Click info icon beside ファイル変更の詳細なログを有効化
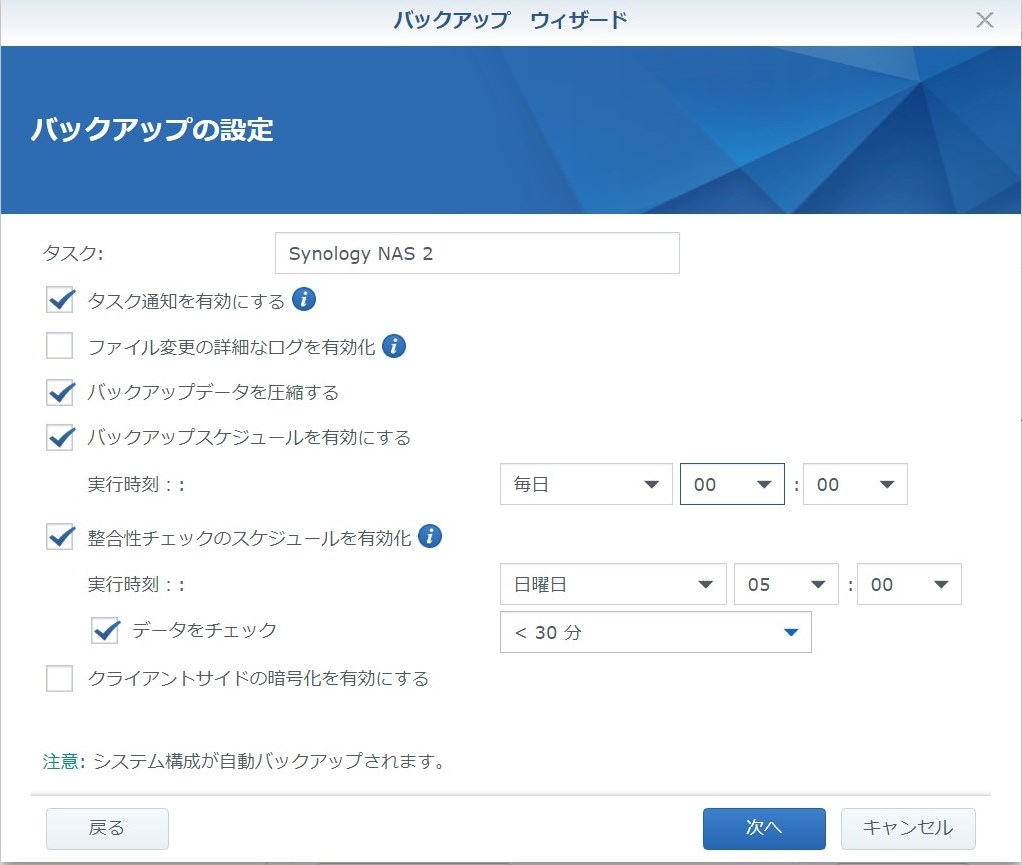Viewport: 1022px width, 865px height. (394, 347)
